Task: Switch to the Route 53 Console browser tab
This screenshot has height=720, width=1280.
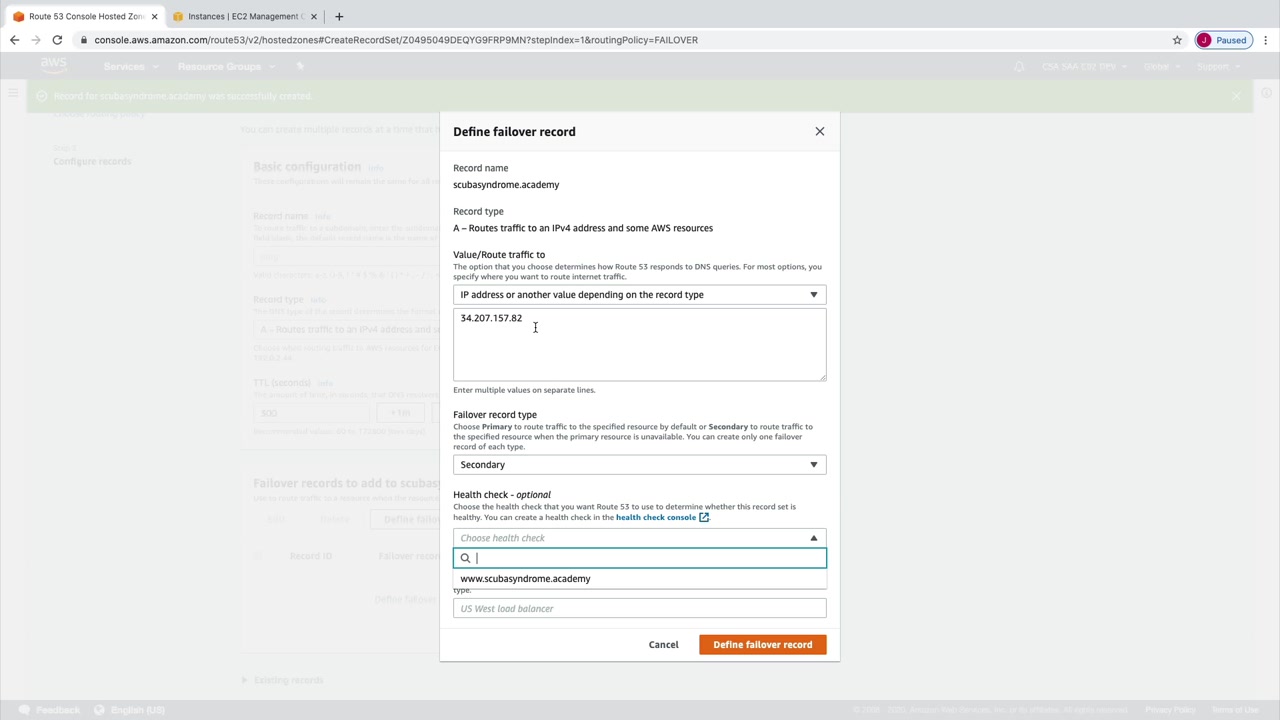Action: coord(84,16)
